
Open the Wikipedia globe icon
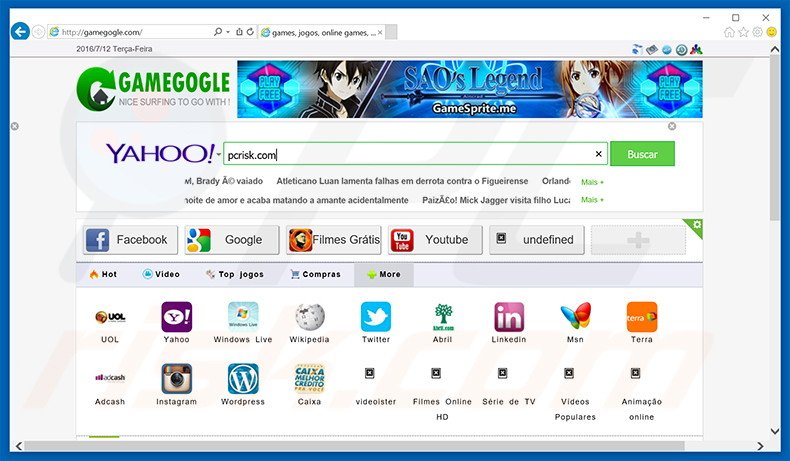point(309,317)
